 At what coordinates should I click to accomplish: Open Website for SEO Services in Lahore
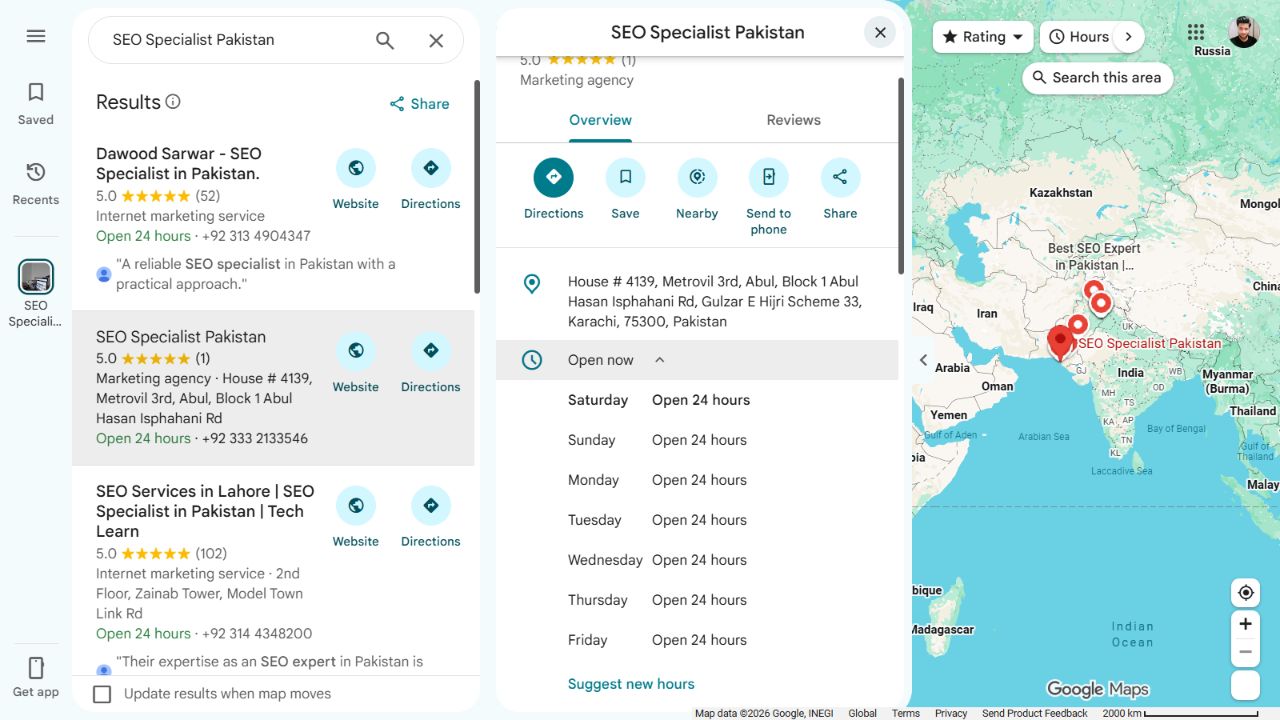point(356,518)
